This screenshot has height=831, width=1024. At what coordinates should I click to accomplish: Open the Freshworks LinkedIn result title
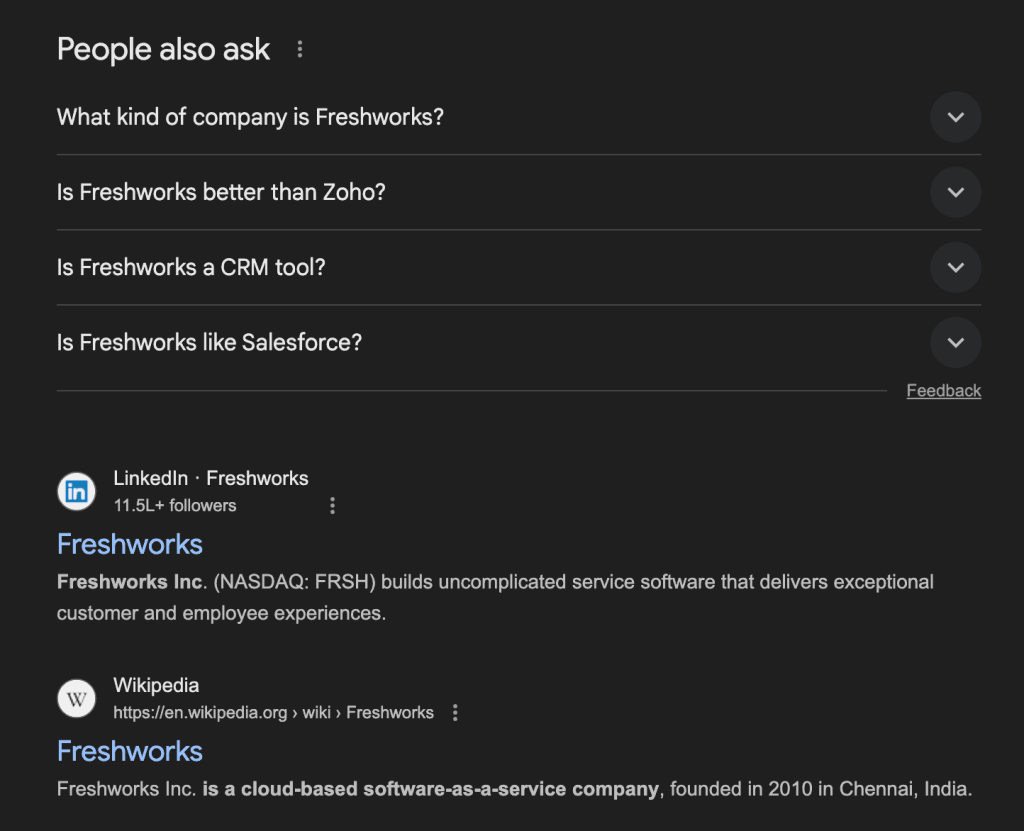[x=130, y=544]
